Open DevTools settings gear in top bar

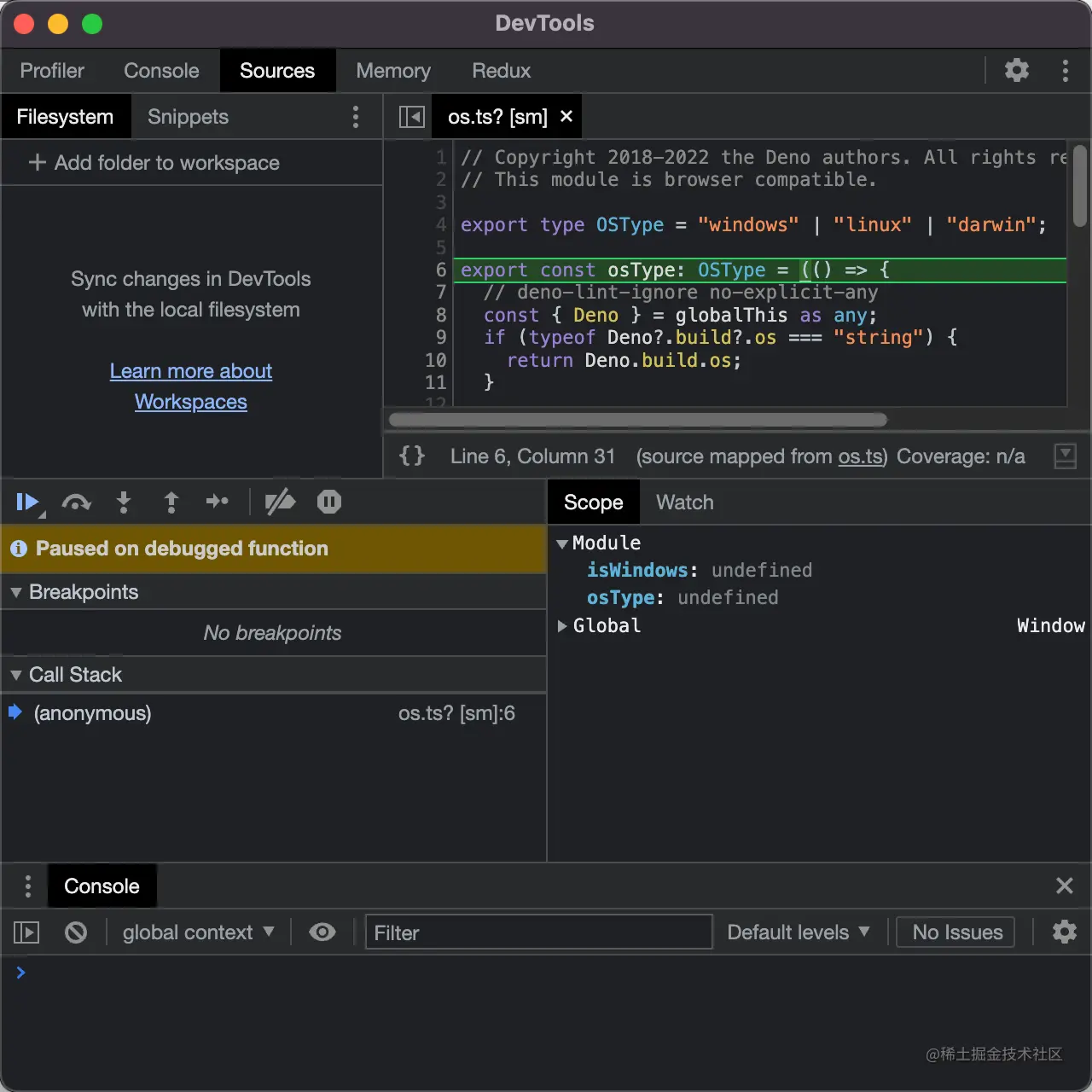coord(1016,70)
